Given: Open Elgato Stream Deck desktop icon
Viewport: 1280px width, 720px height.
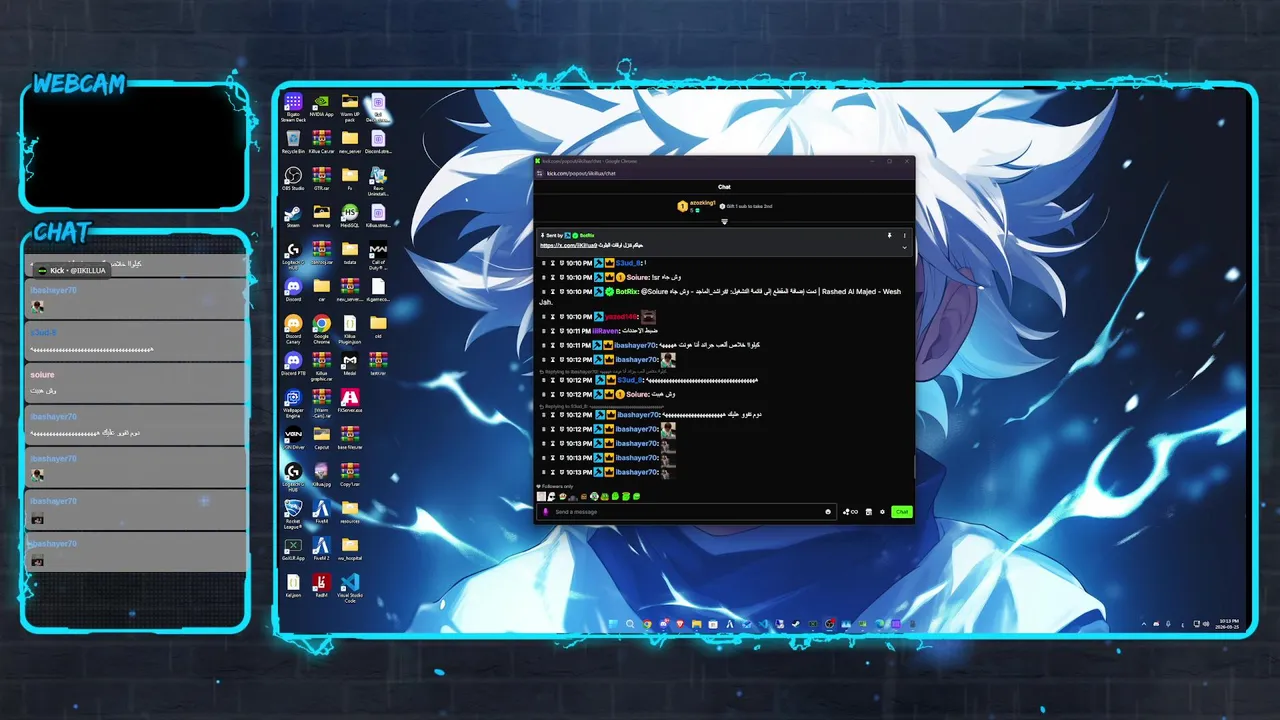Looking at the screenshot, I should pos(293,106).
